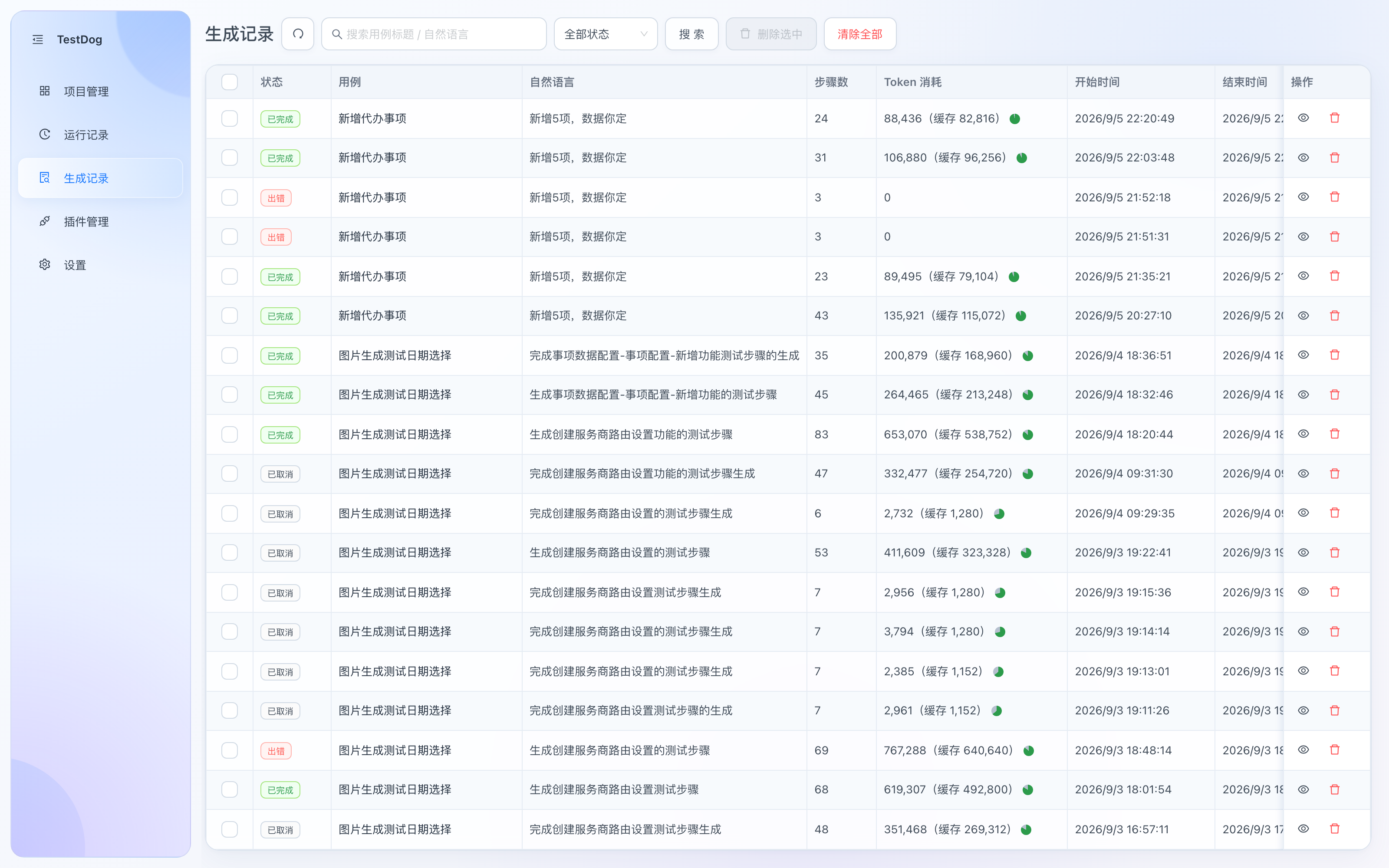1389x868 pixels.
Task: Click the token pie indicator for 88,436
Action: tap(1015, 119)
